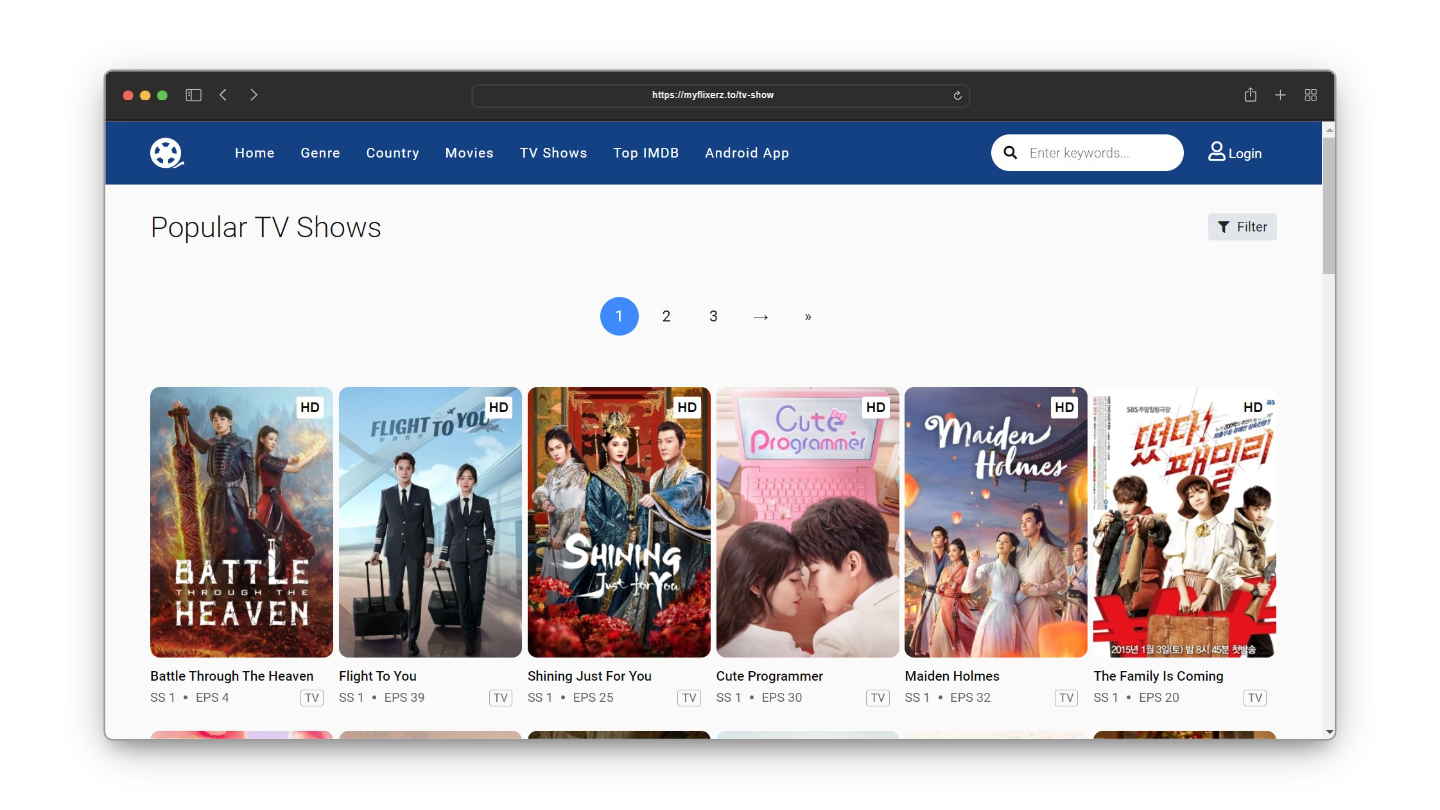Click the Cute Programmer title link

(x=770, y=676)
